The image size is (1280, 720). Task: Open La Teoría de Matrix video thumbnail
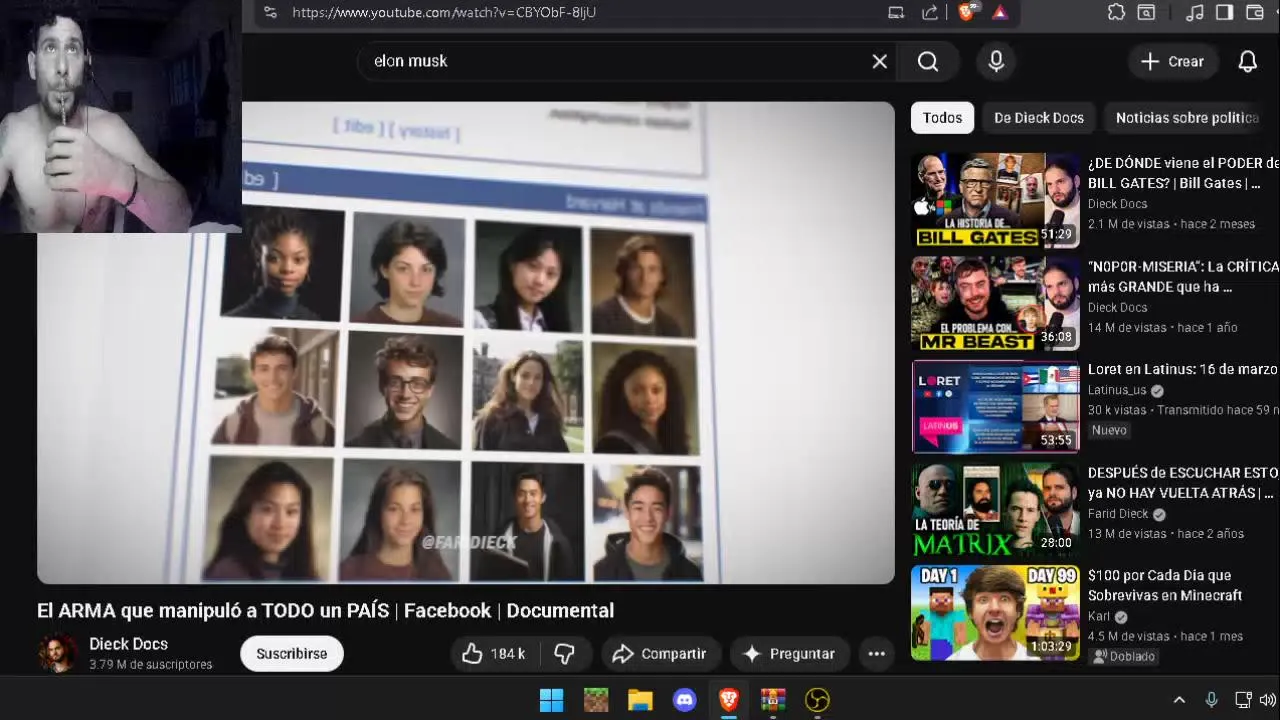point(995,509)
